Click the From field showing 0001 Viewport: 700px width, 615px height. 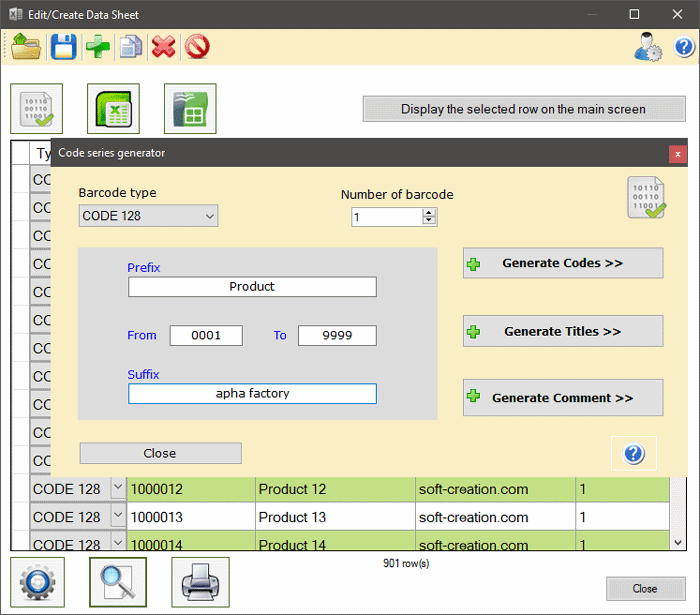206,335
